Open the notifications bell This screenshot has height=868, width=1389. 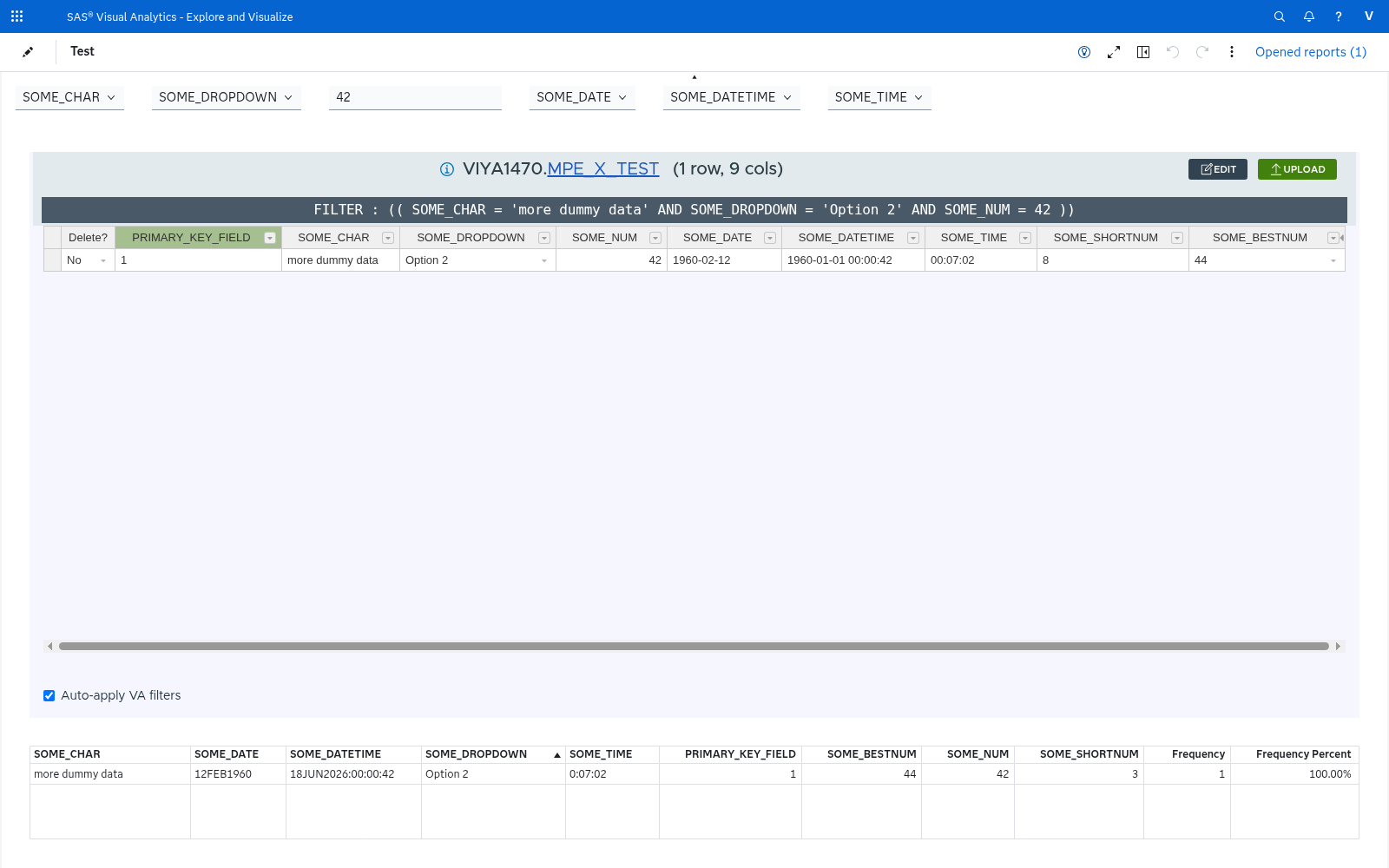pos(1309,16)
